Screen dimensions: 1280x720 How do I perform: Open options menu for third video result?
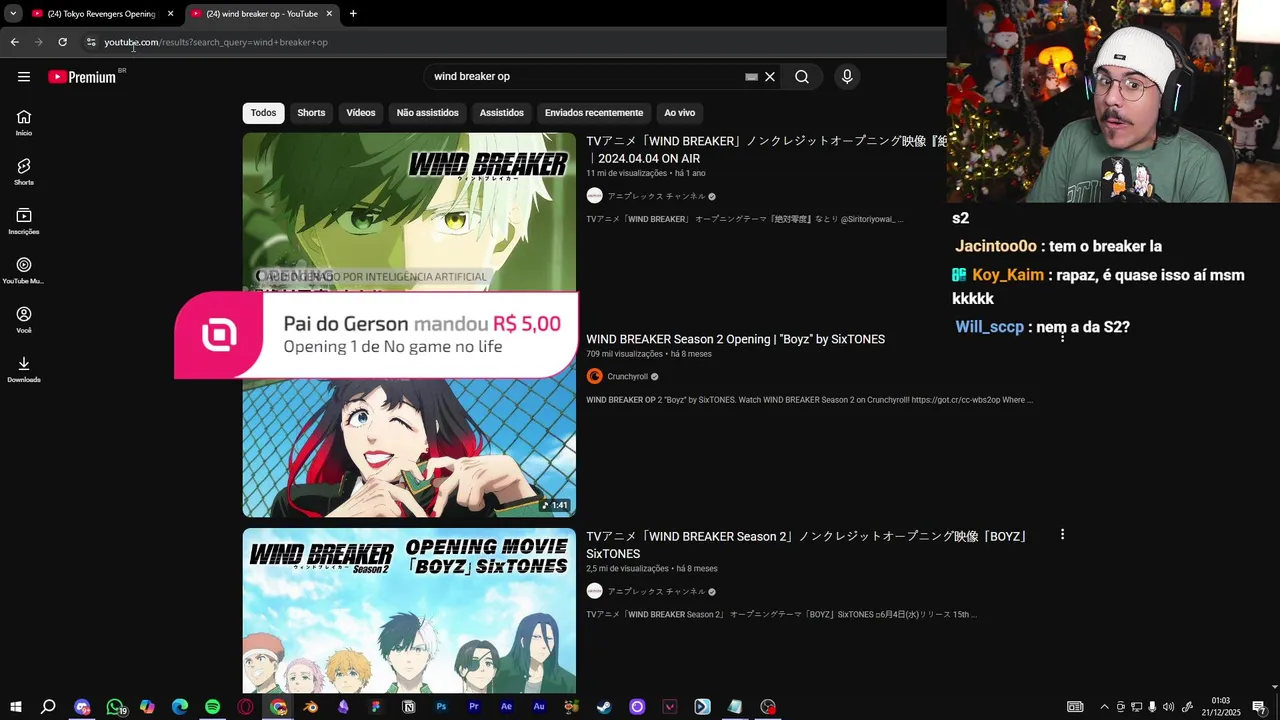click(x=1062, y=535)
